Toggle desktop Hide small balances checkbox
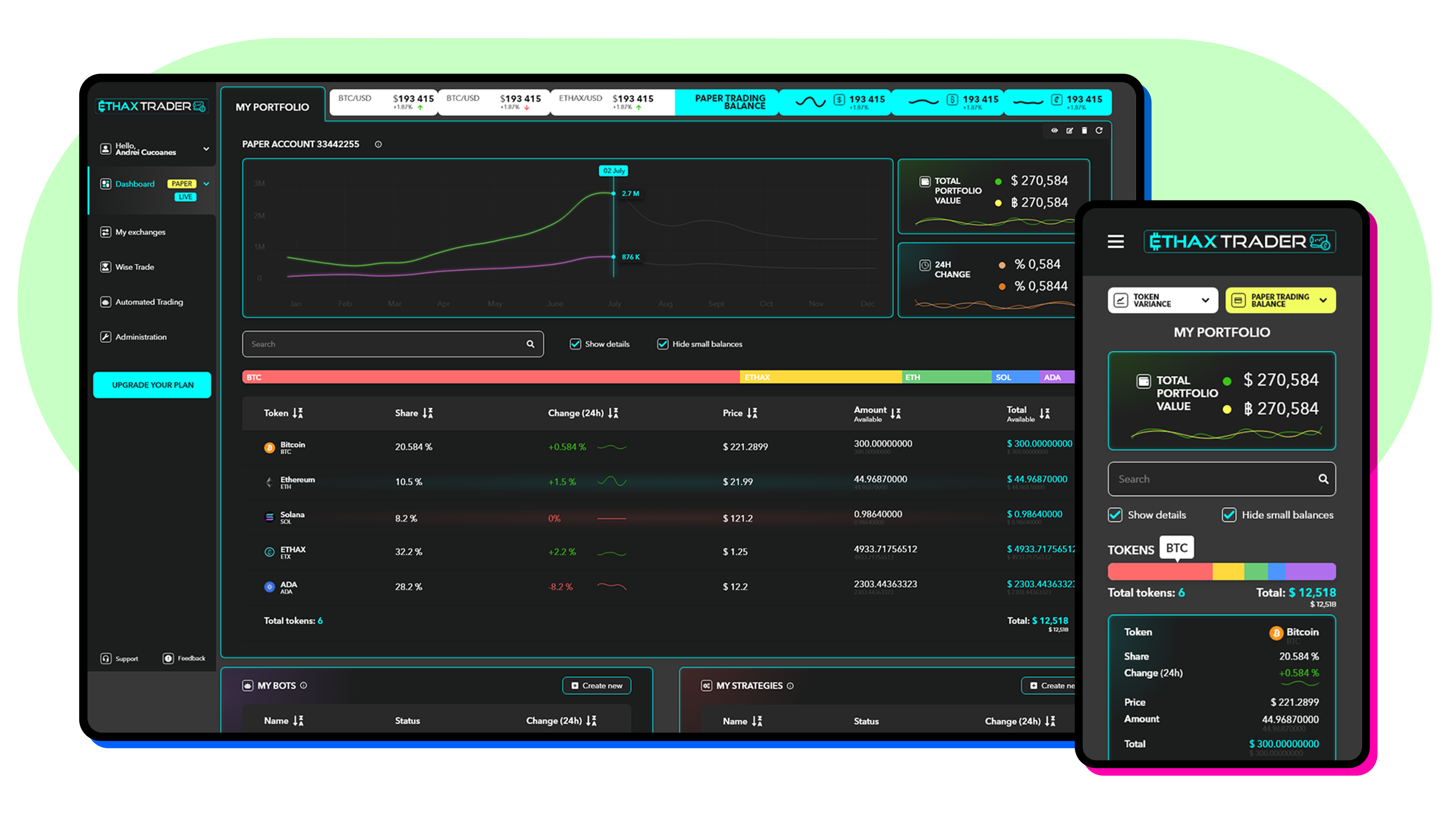 click(x=662, y=344)
